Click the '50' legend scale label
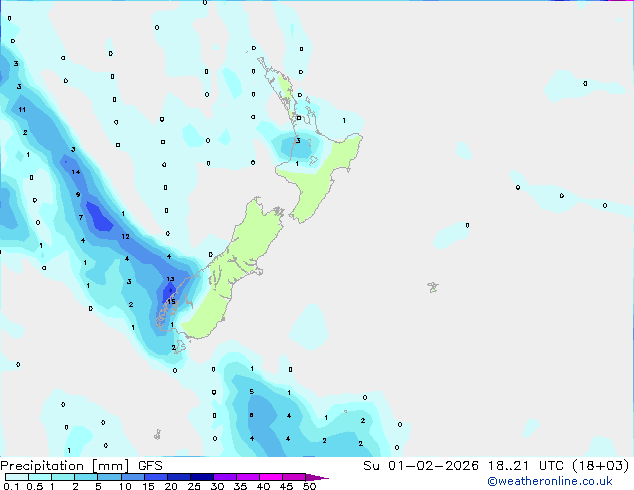Image resolution: width=634 pixels, height=490 pixels. 309,486
